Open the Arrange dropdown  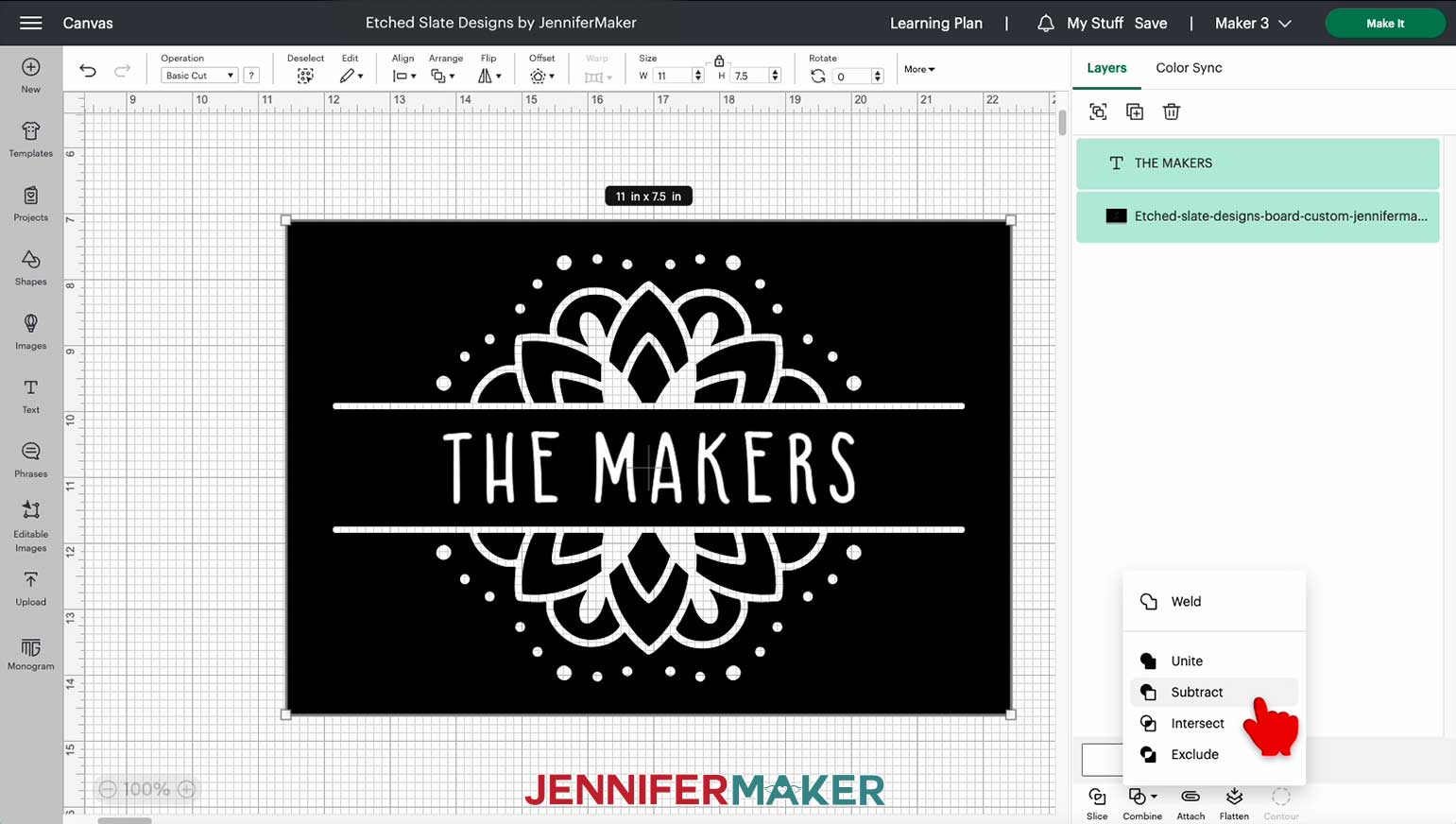pos(443,76)
